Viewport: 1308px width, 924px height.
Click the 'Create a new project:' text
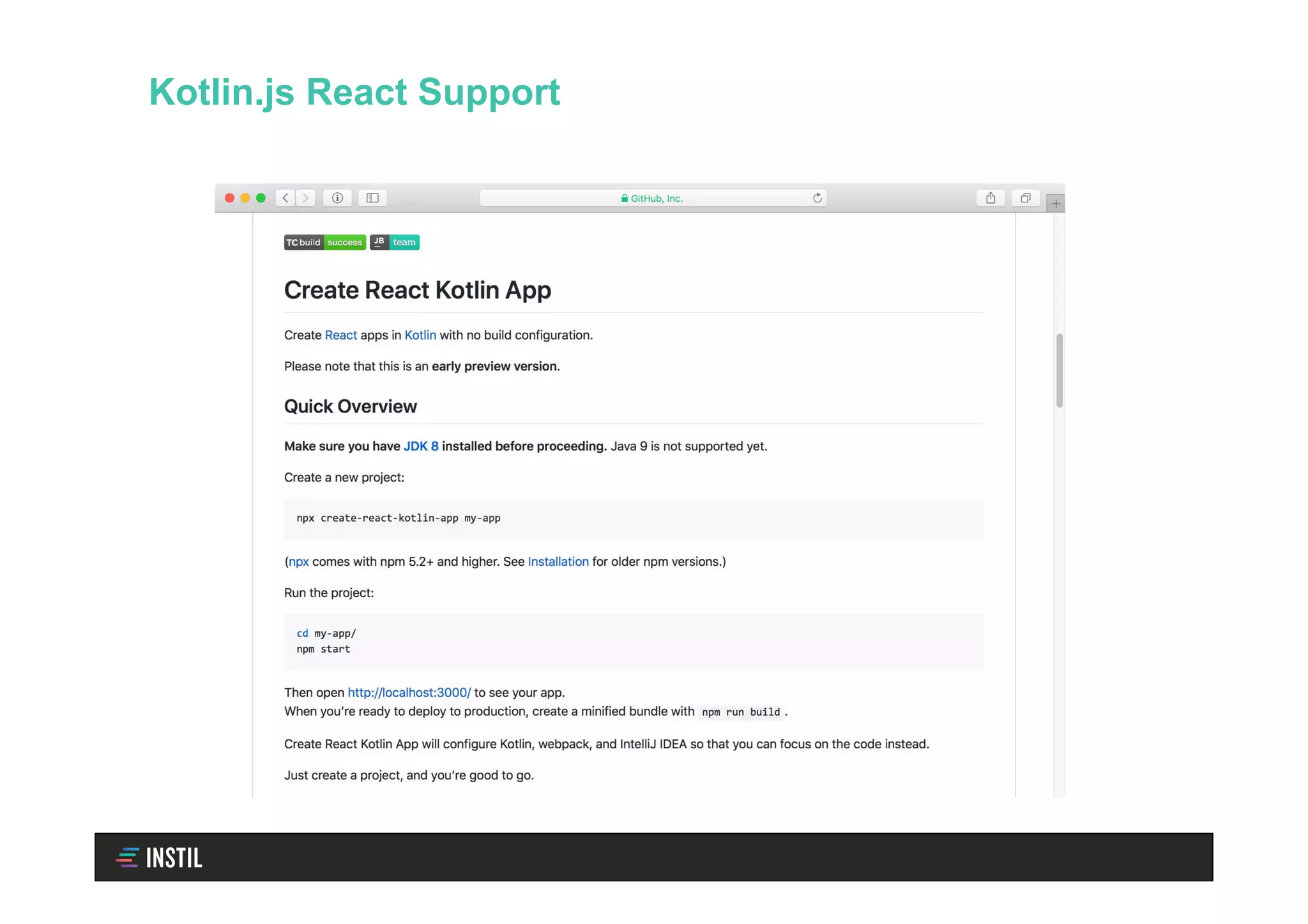(344, 478)
